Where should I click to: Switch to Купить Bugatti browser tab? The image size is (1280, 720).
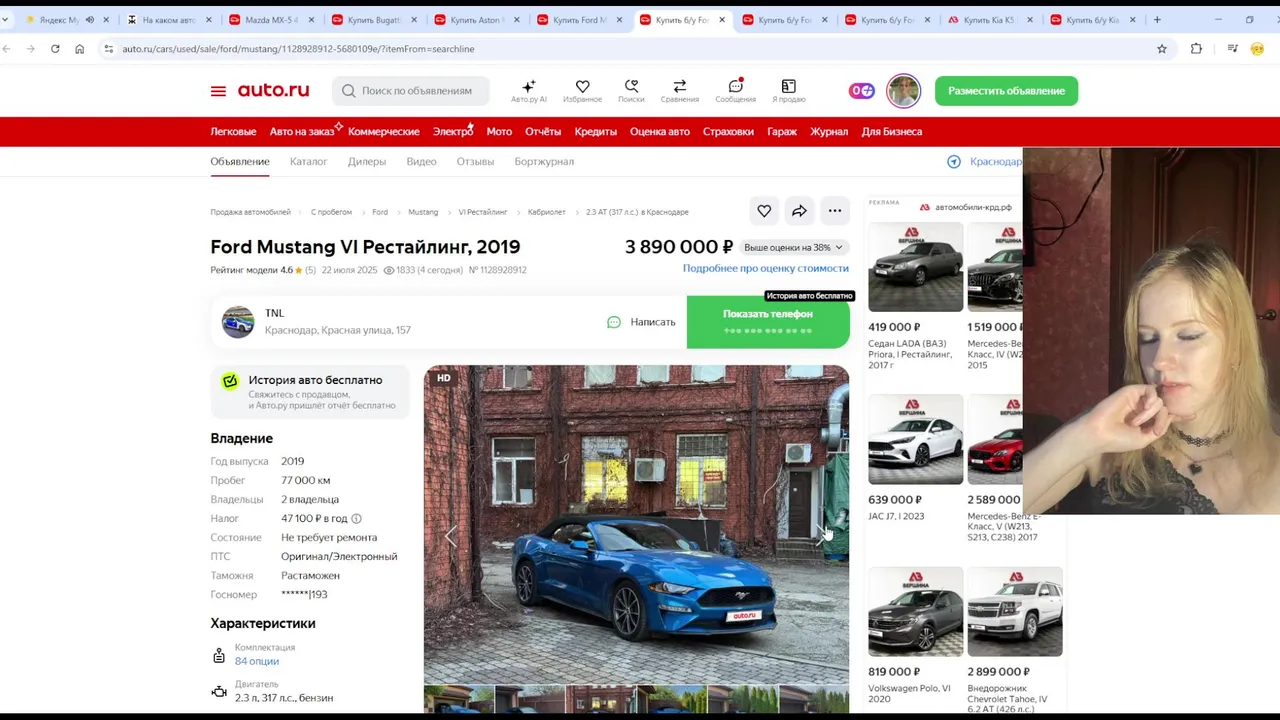click(373, 20)
